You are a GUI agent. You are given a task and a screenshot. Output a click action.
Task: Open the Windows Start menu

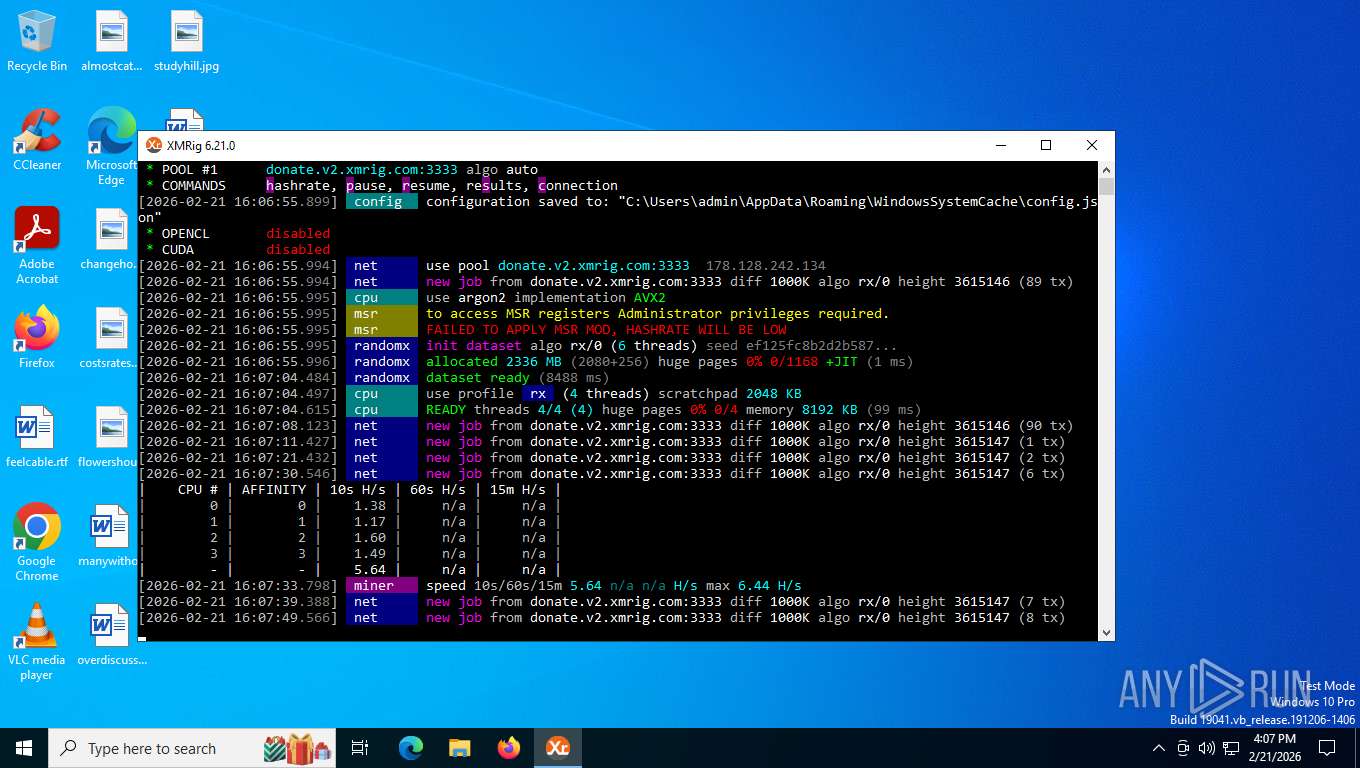(x=24, y=748)
